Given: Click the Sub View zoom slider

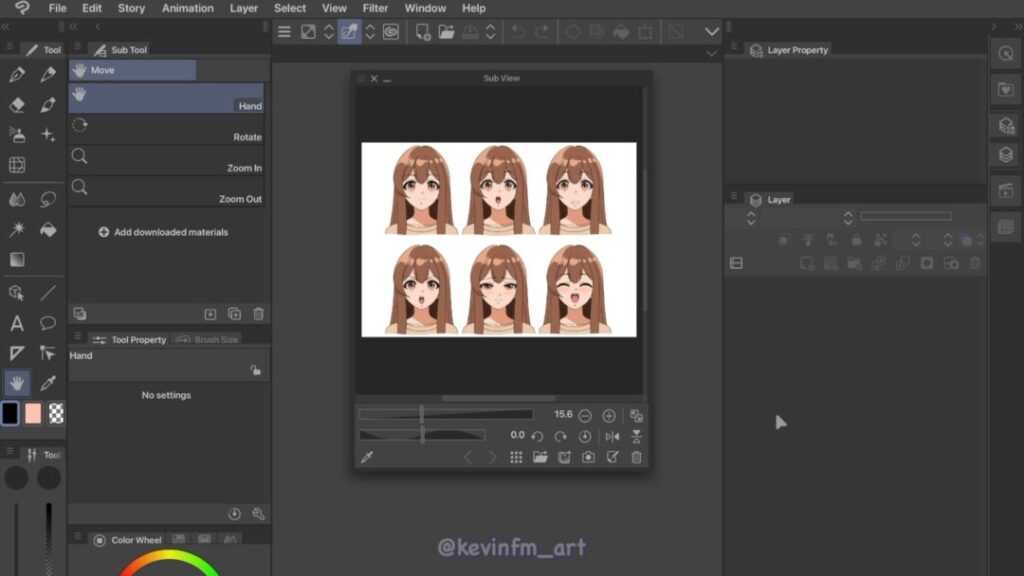Looking at the screenshot, I should (x=445, y=415).
